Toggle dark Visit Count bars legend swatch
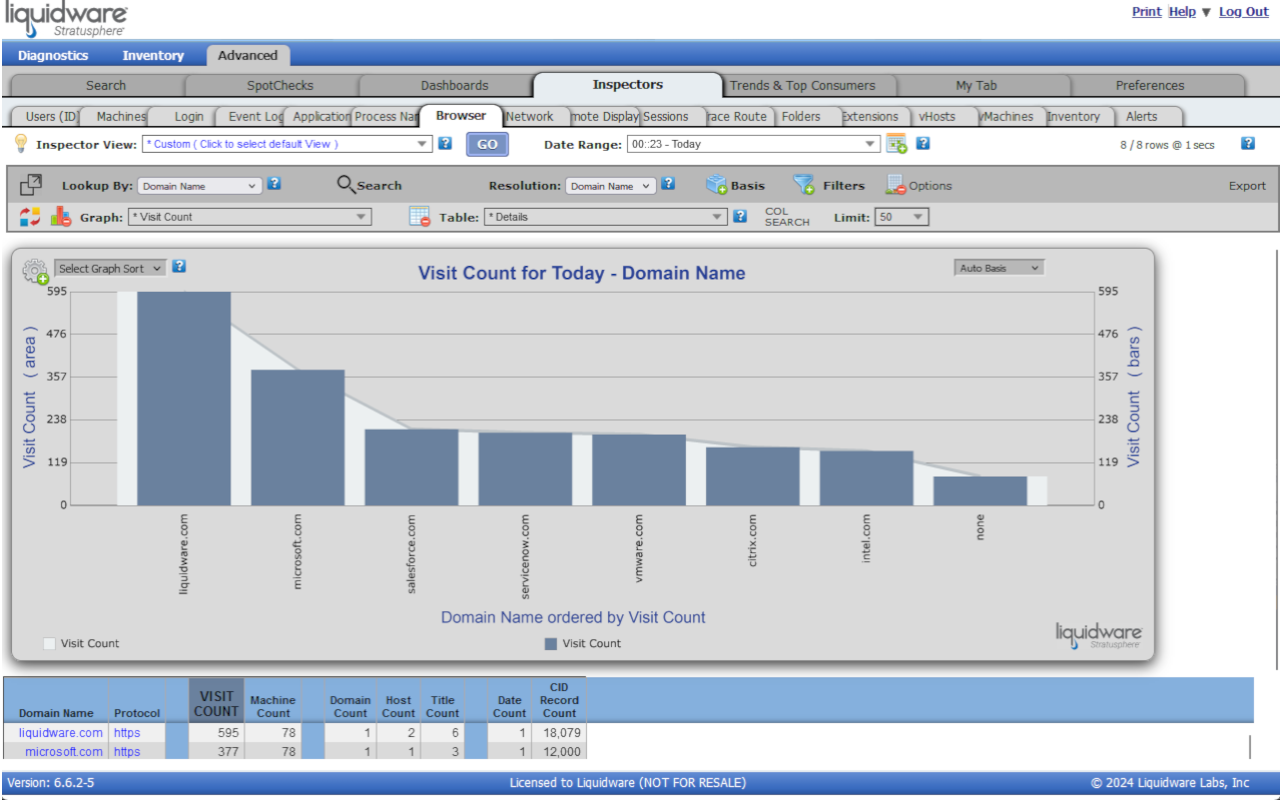Viewport: 1280px width, 800px height. 551,644
